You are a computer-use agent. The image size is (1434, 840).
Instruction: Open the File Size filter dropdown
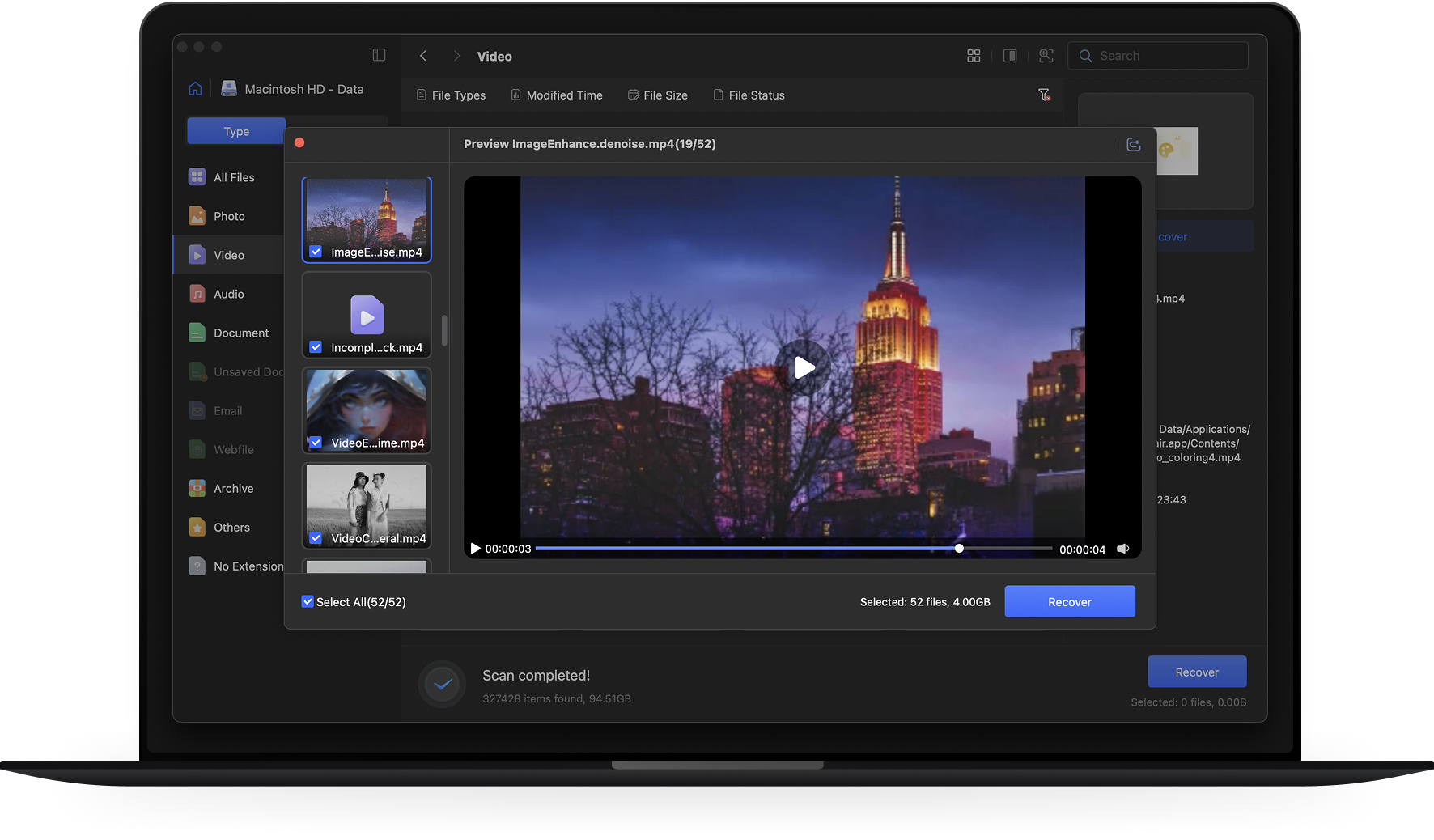[x=657, y=95]
